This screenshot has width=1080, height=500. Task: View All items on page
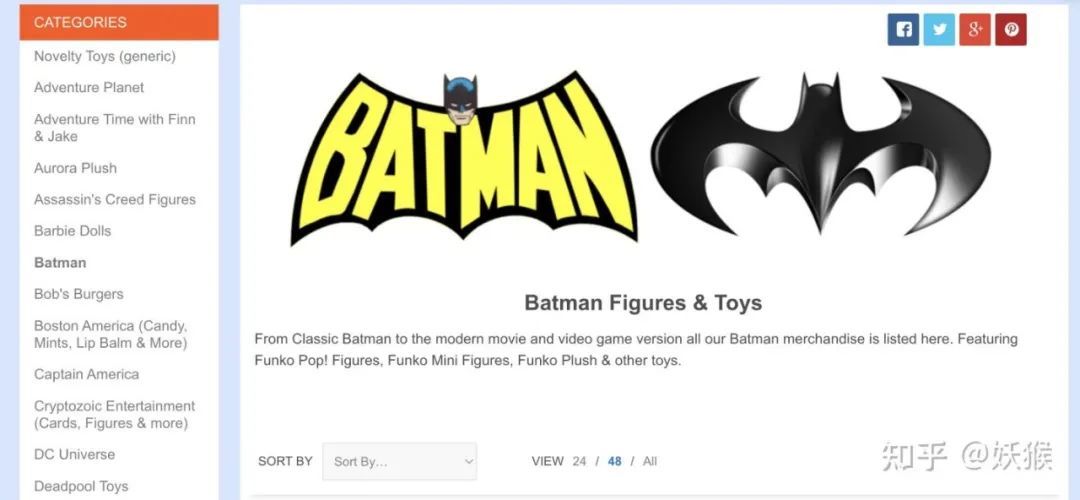point(650,461)
